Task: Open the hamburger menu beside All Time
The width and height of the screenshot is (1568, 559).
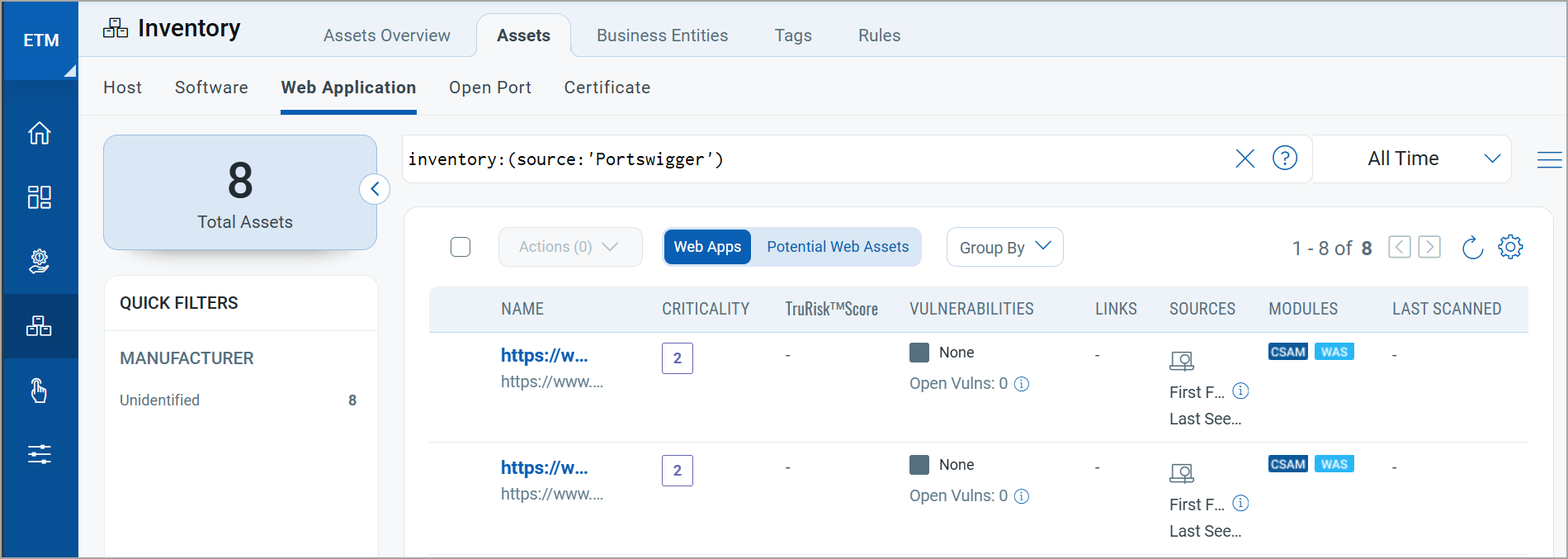Action: coord(1549,159)
